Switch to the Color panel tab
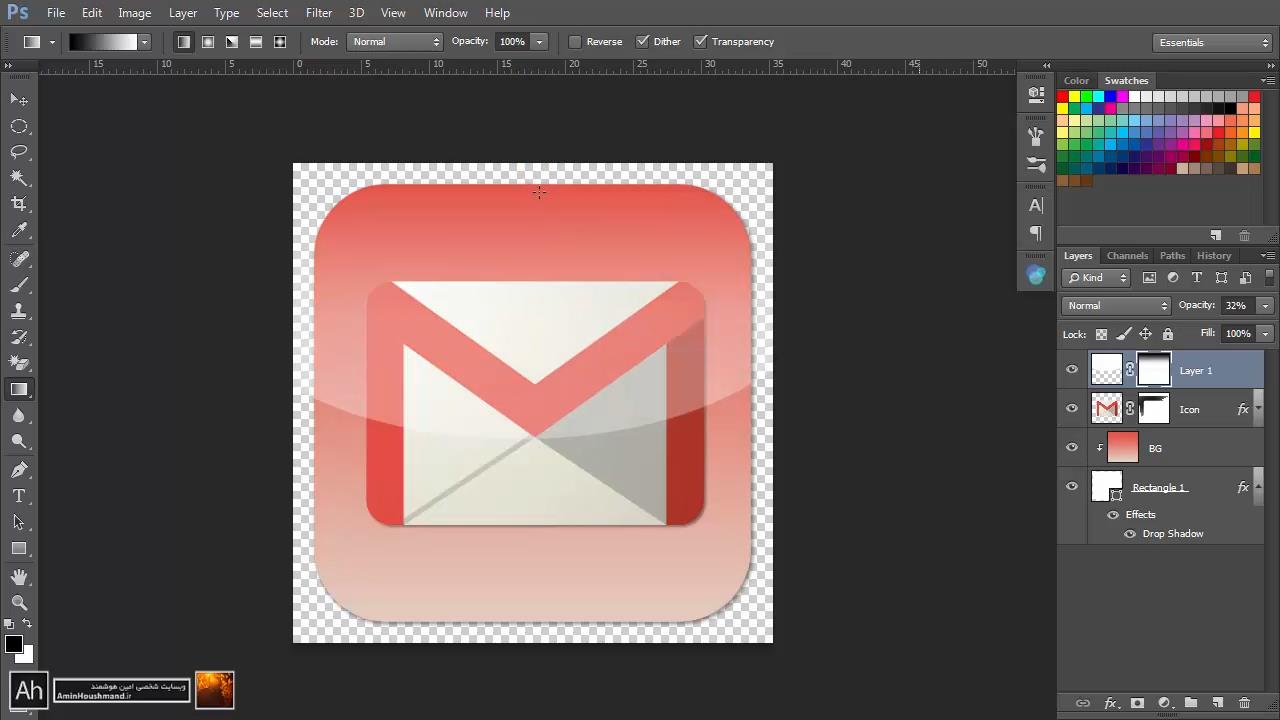The height and width of the screenshot is (720, 1280). pyautogui.click(x=1076, y=81)
